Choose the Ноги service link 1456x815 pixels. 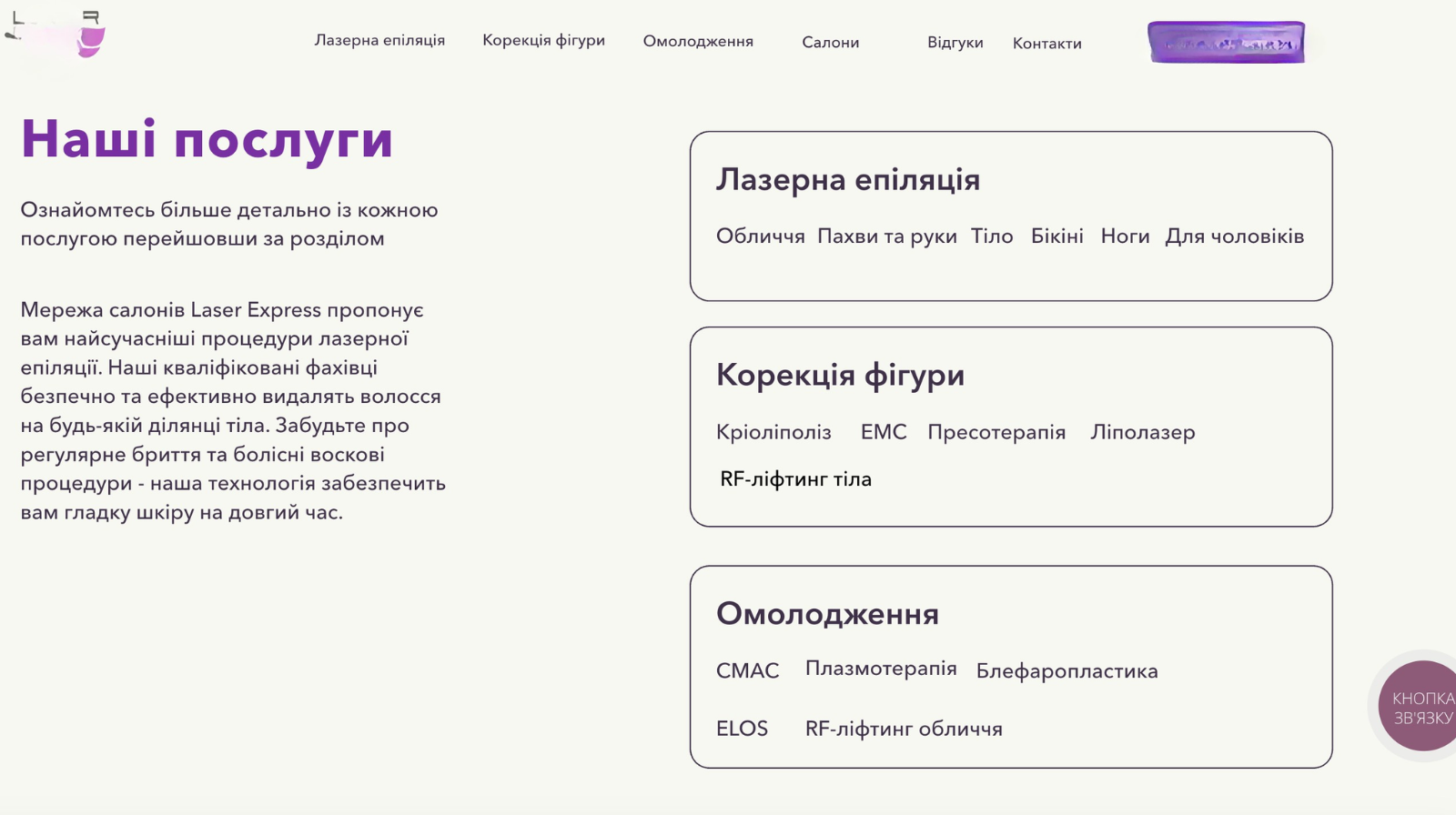click(1125, 236)
